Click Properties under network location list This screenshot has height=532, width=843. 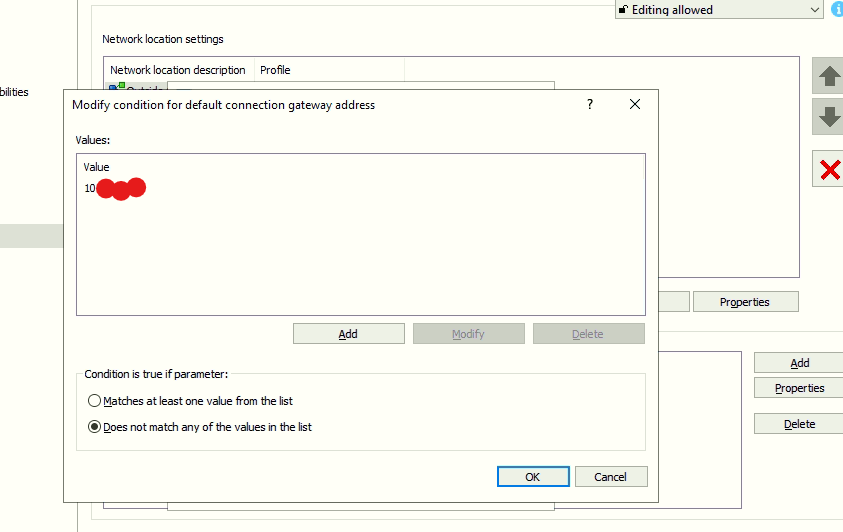745,302
